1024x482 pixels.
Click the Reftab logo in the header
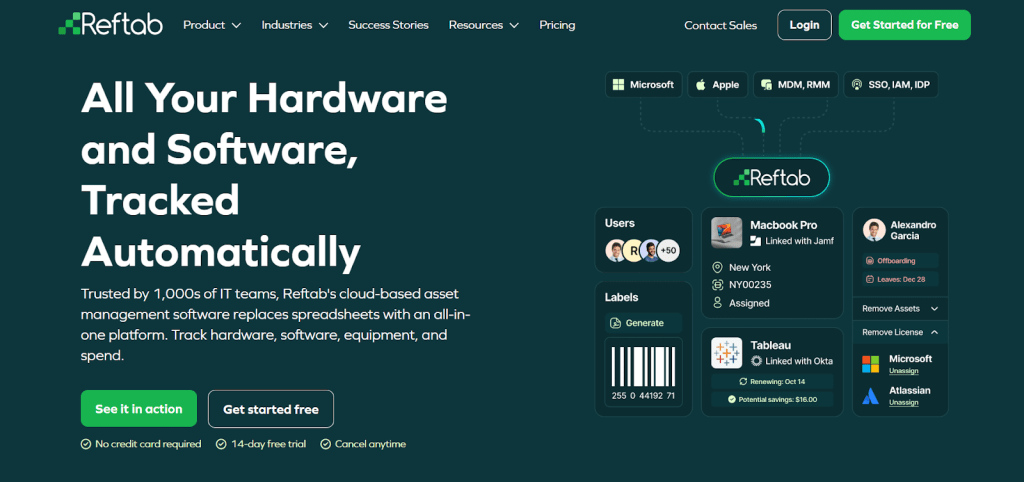(111, 25)
